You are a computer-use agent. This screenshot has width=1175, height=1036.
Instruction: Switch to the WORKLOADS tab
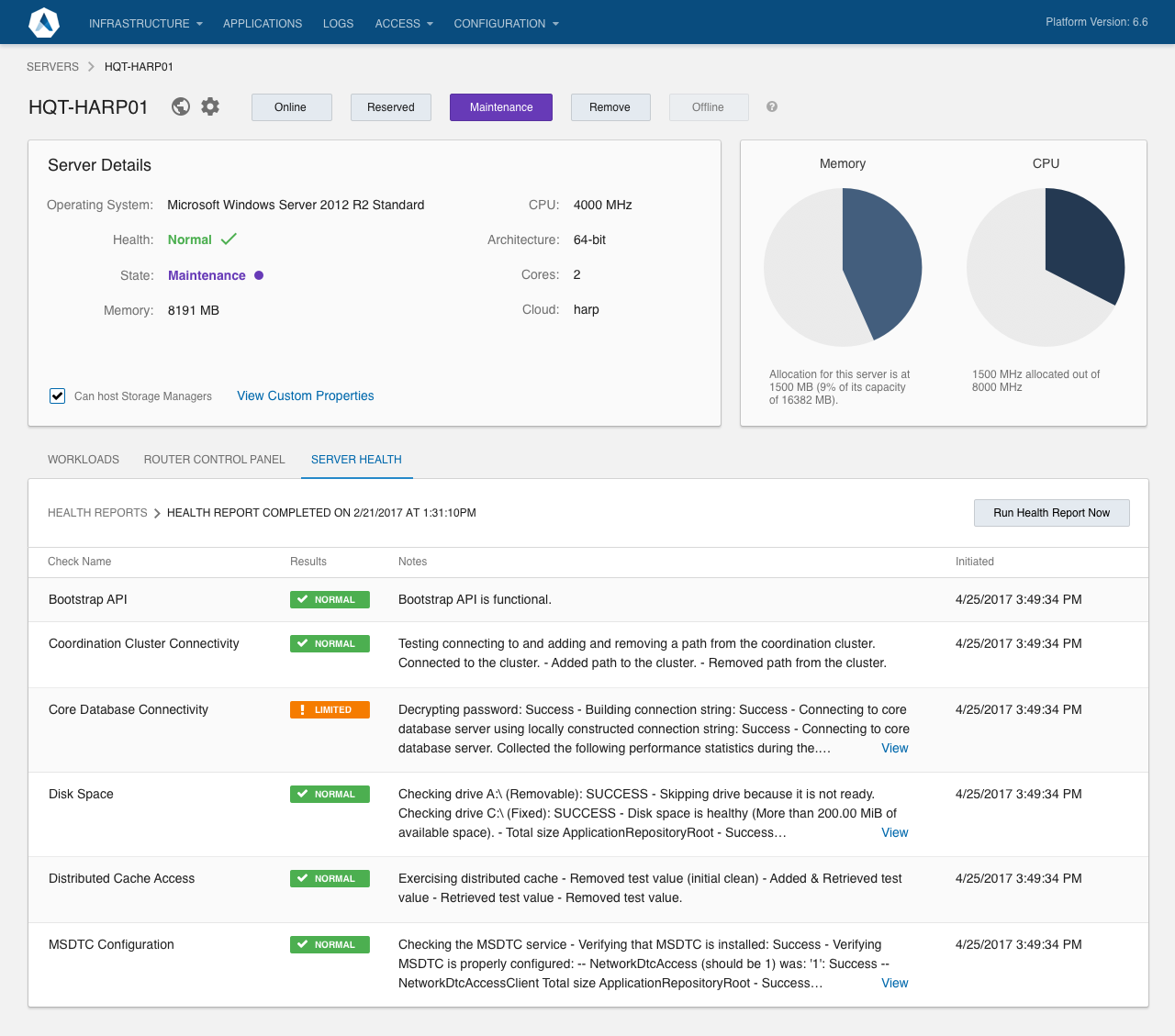(x=83, y=460)
